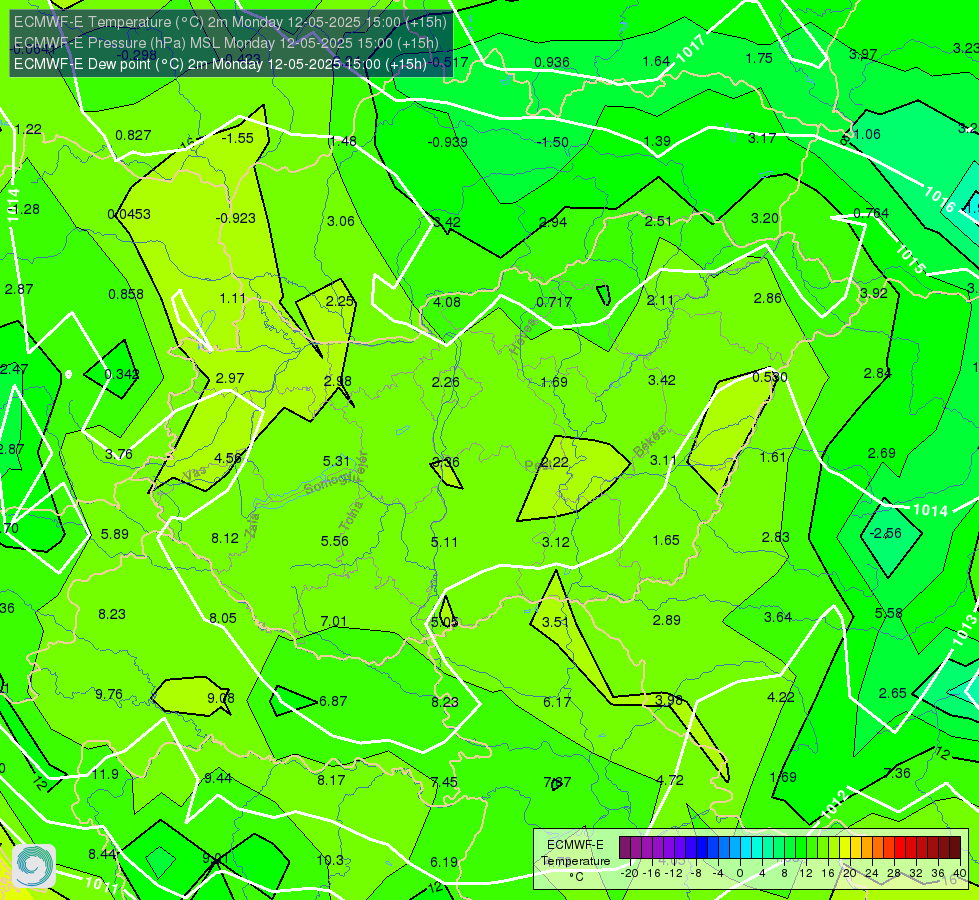Click the data value 6.87

coord(333,701)
